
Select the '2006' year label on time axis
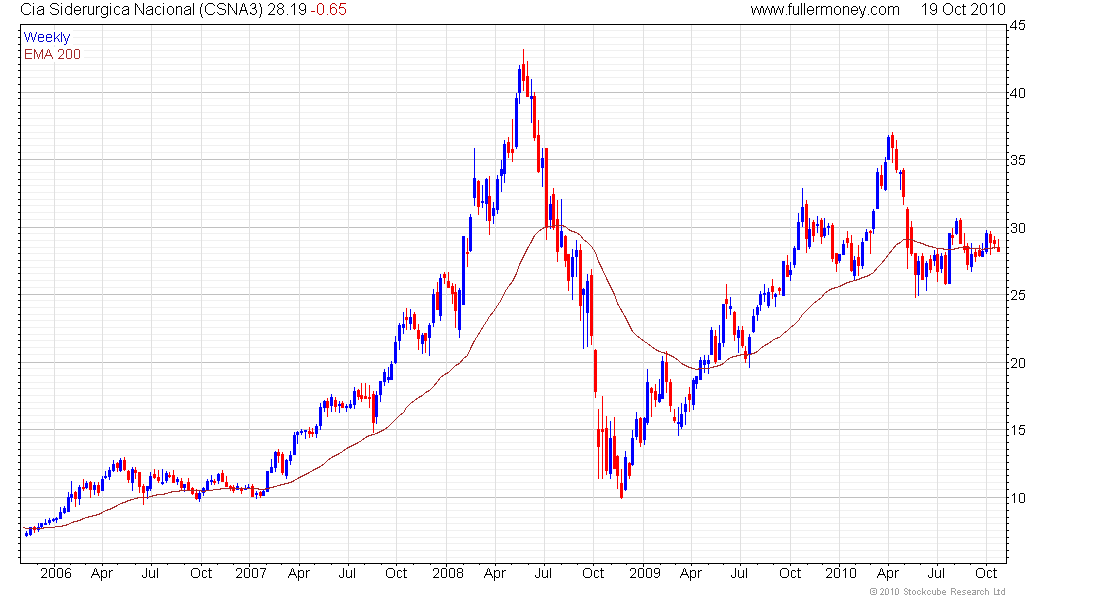pyautogui.click(x=55, y=573)
